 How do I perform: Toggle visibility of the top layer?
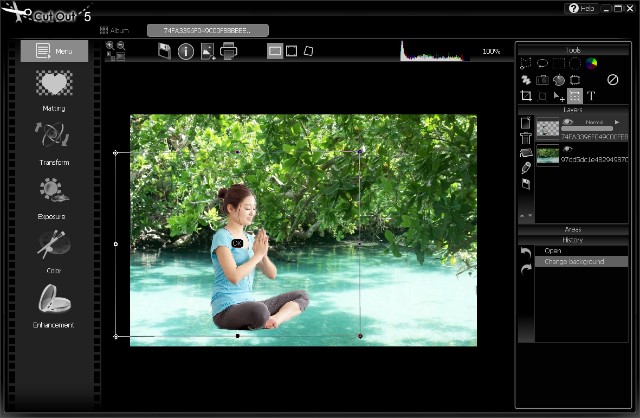[567, 121]
